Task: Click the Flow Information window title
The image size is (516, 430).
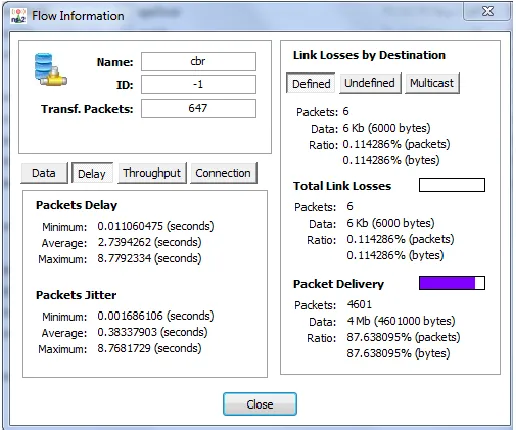Action: 78,16
